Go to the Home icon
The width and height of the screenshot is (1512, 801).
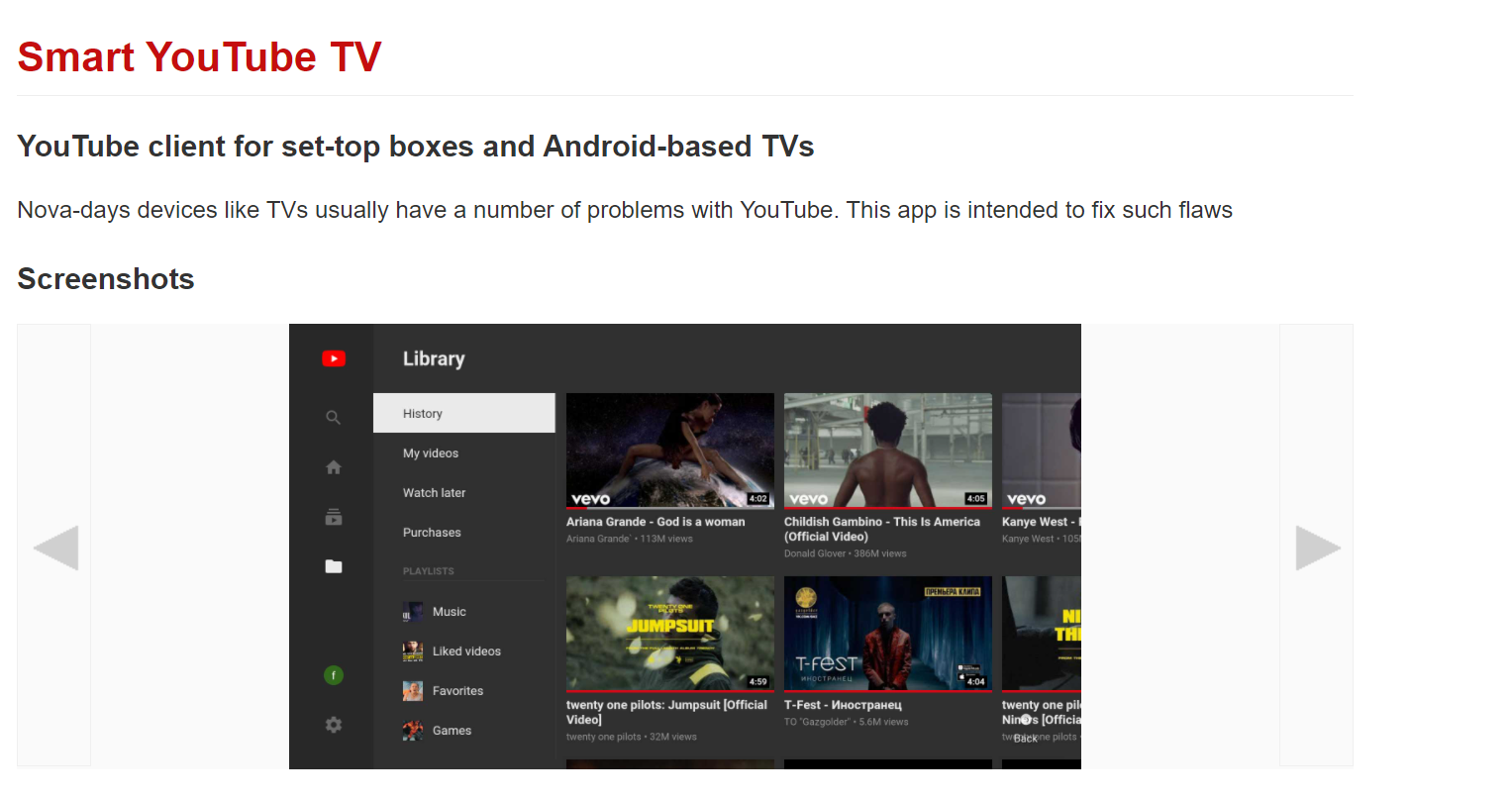[x=334, y=467]
